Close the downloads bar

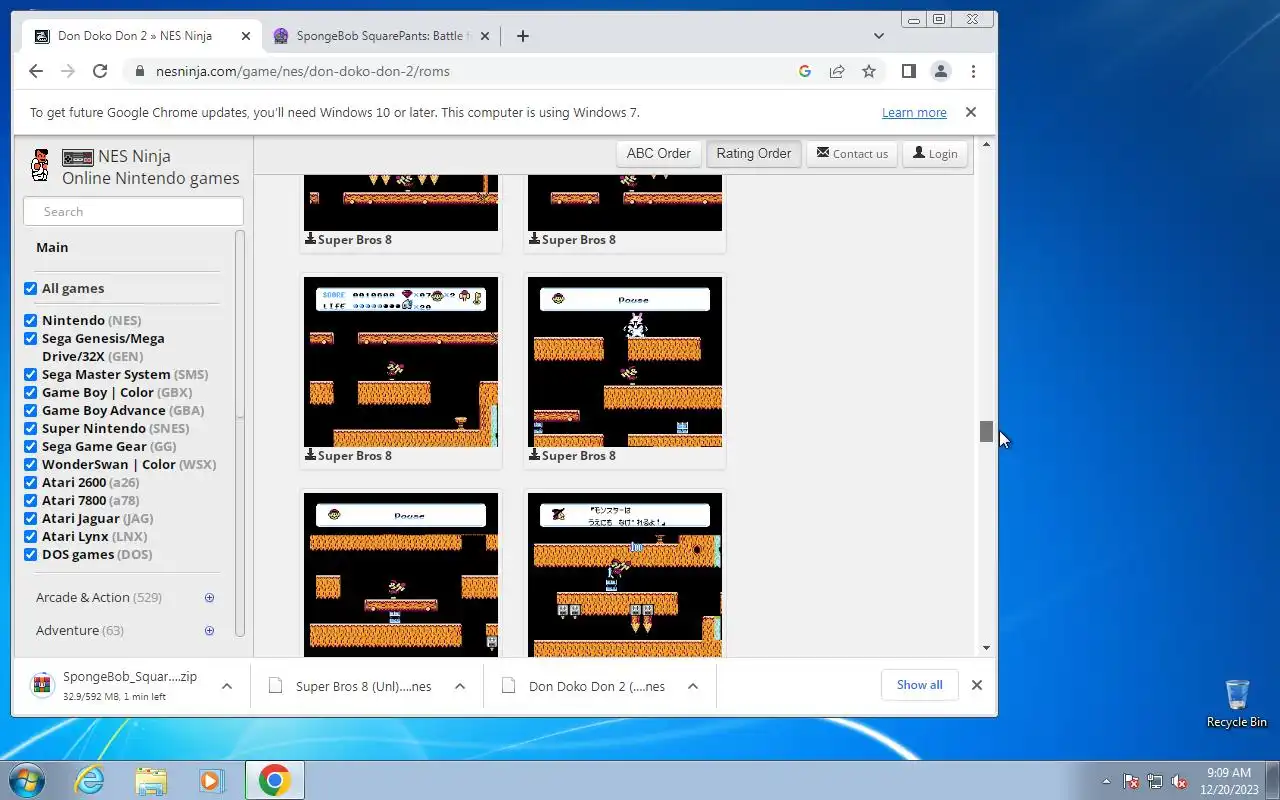point(977,685)
